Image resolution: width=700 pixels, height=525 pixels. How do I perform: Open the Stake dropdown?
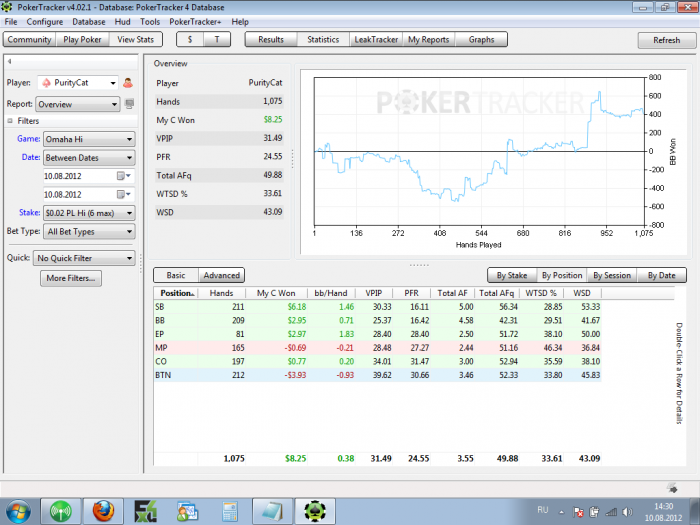89,213
